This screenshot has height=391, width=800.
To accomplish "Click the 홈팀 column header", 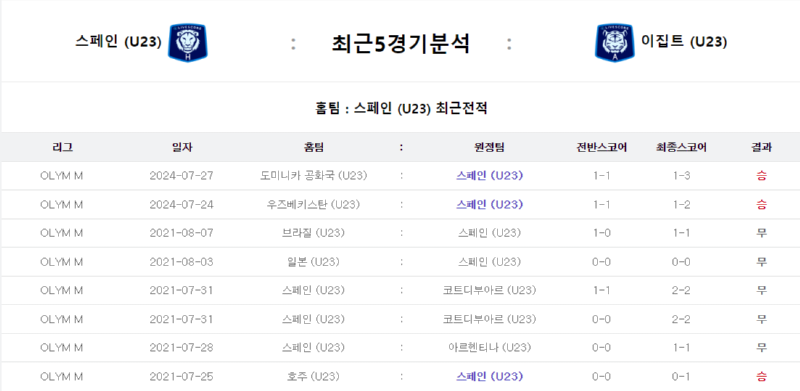I will coord(313,148).
